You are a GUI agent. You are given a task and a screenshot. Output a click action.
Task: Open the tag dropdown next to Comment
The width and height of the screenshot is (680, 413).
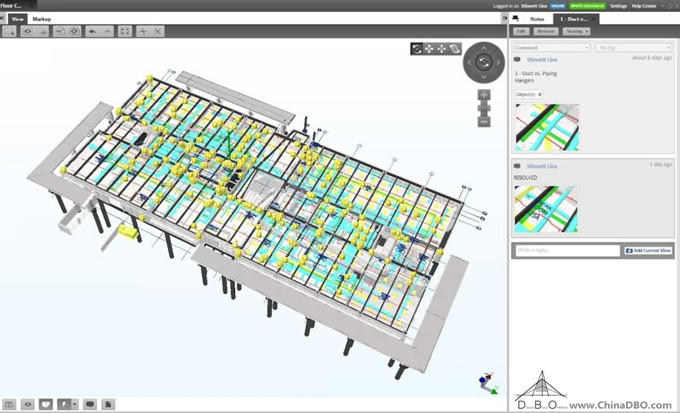click(634, 48)
